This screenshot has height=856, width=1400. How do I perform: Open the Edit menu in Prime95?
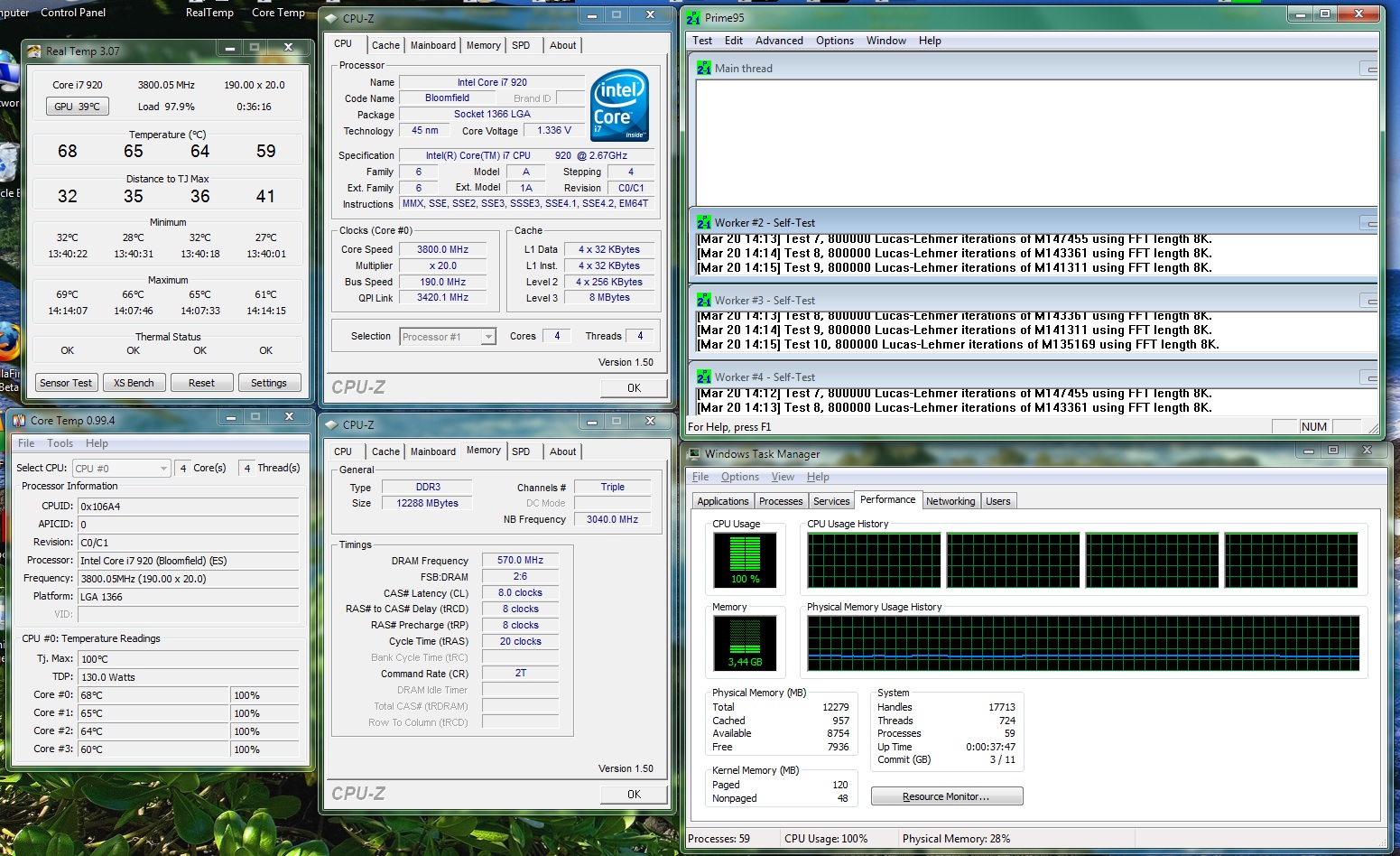(734, 41)
